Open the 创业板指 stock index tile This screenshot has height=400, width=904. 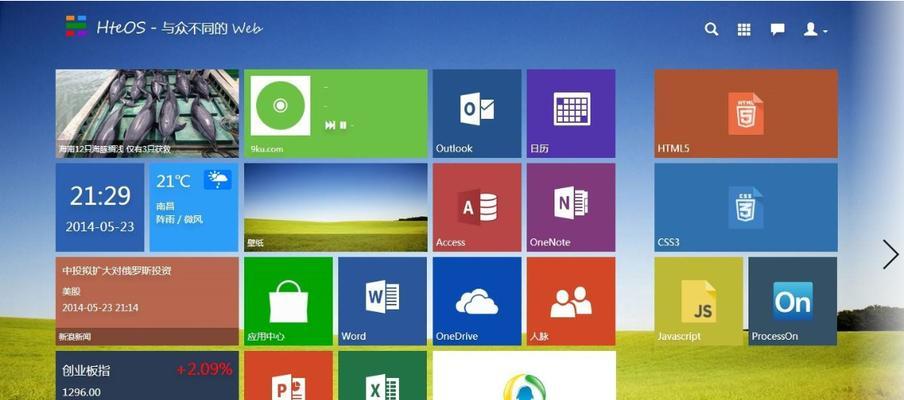point(147,376)
